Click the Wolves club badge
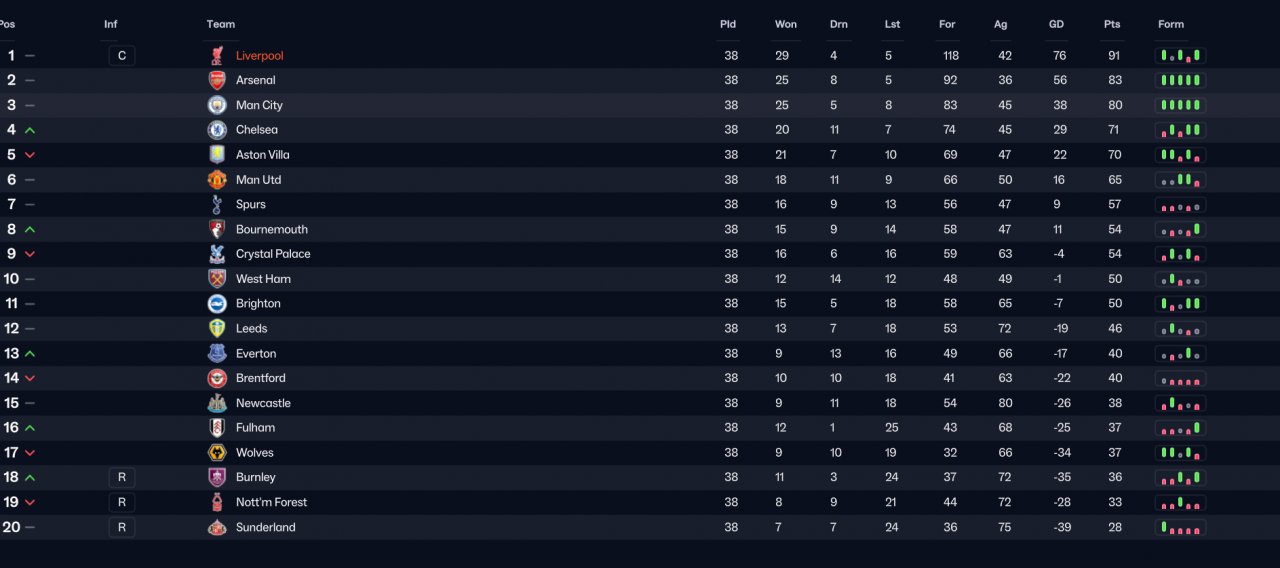The height and width of the screenshot is (568, 1280). [217, 452]
